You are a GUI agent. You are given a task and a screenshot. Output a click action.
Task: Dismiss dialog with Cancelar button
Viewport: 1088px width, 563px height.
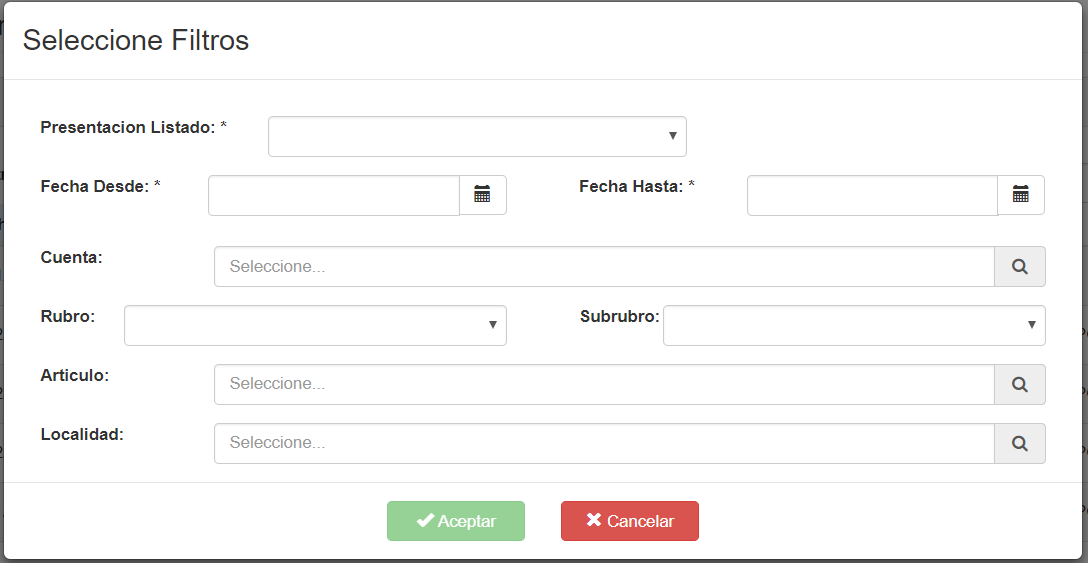[x=630, y=521]
